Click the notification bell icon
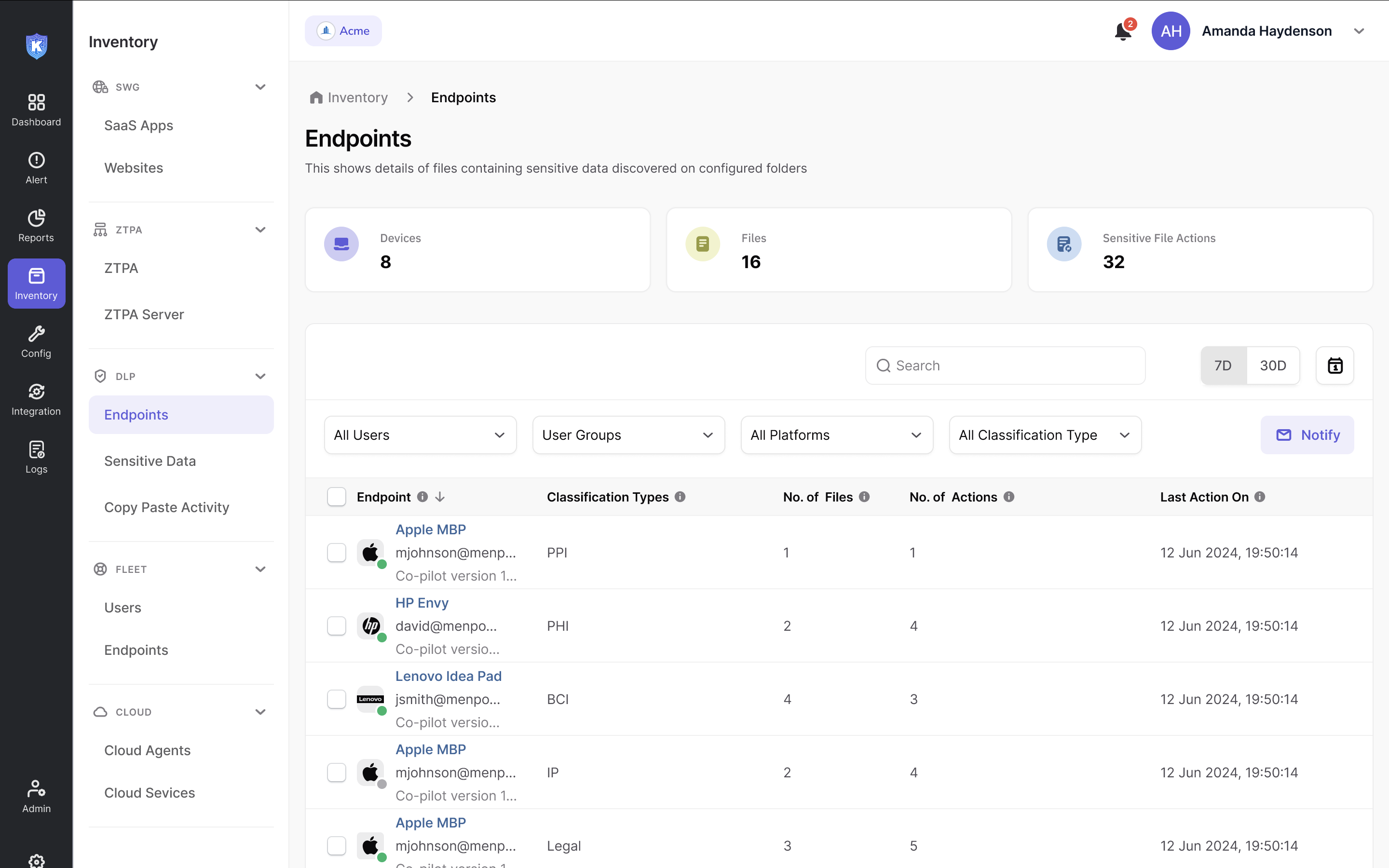This screenshot has width=1389, height=868. 1123,31
